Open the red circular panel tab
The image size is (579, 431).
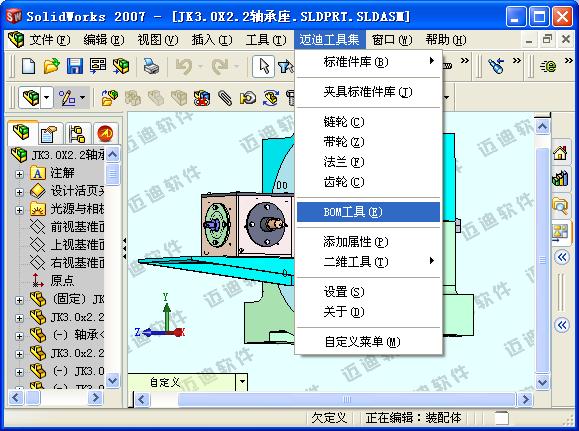(105, 133)
